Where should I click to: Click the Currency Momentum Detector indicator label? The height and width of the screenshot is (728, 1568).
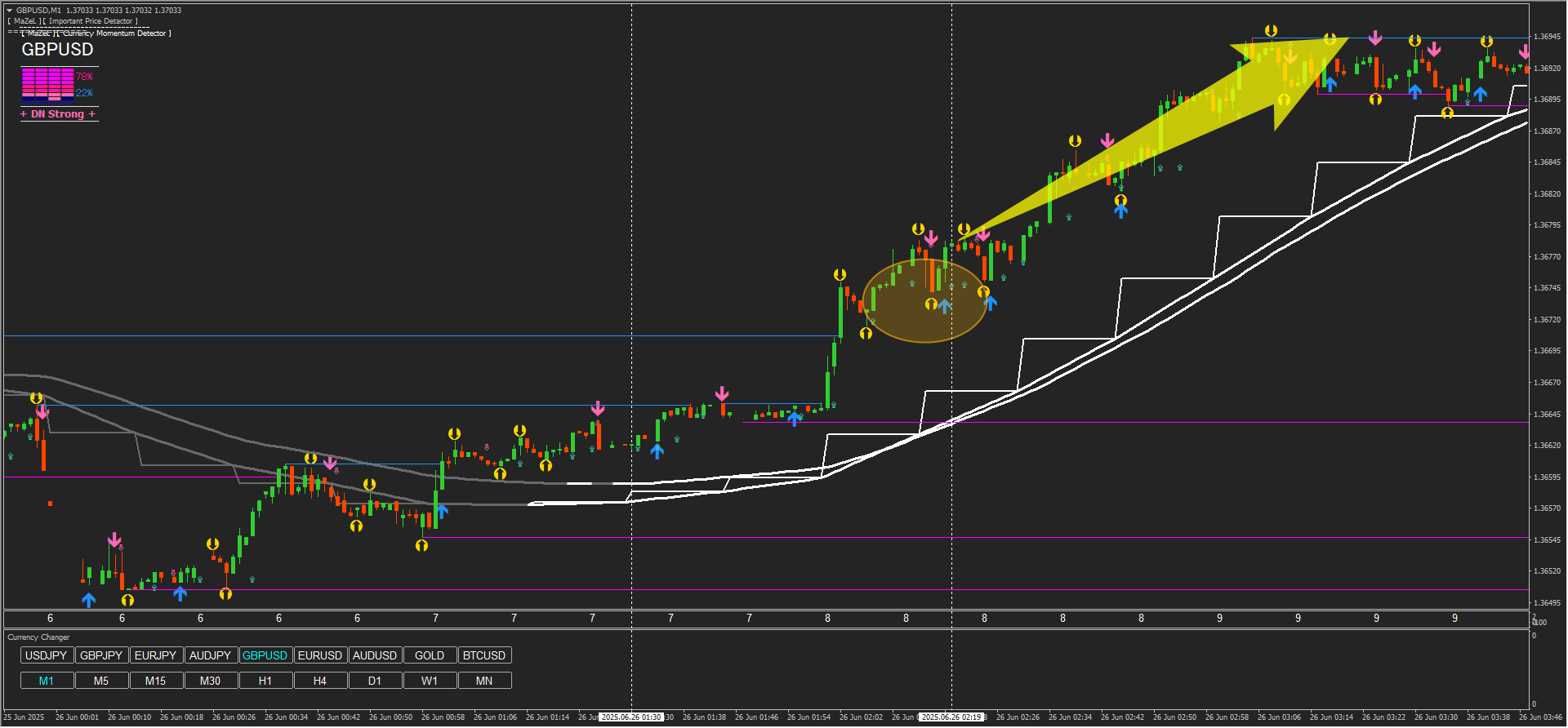[x=96, y=33]
